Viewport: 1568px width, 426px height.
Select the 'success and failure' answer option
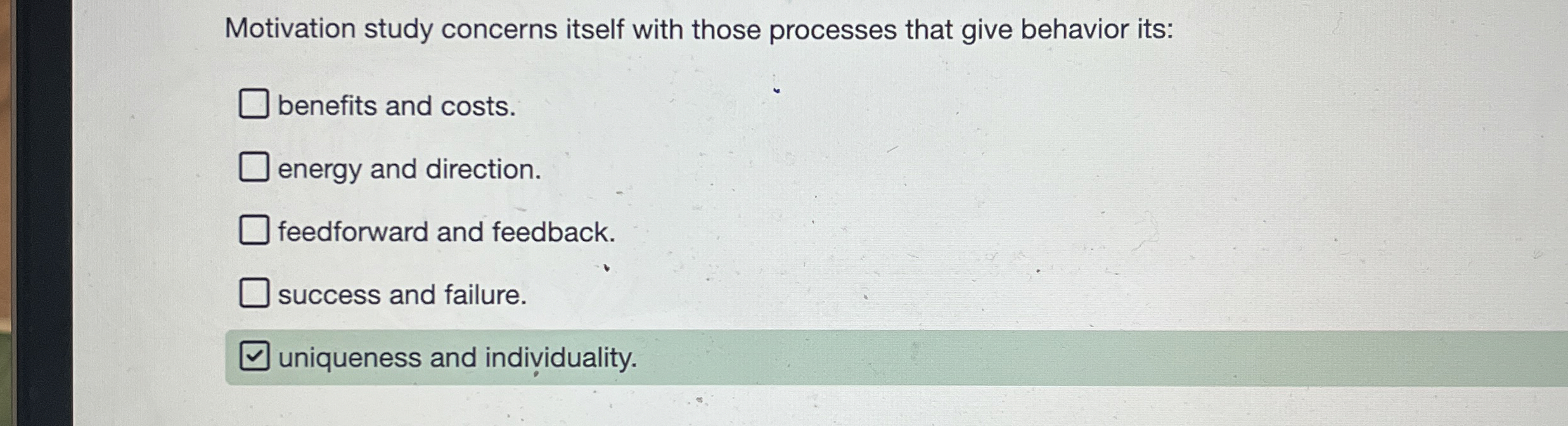coord(401,295)
